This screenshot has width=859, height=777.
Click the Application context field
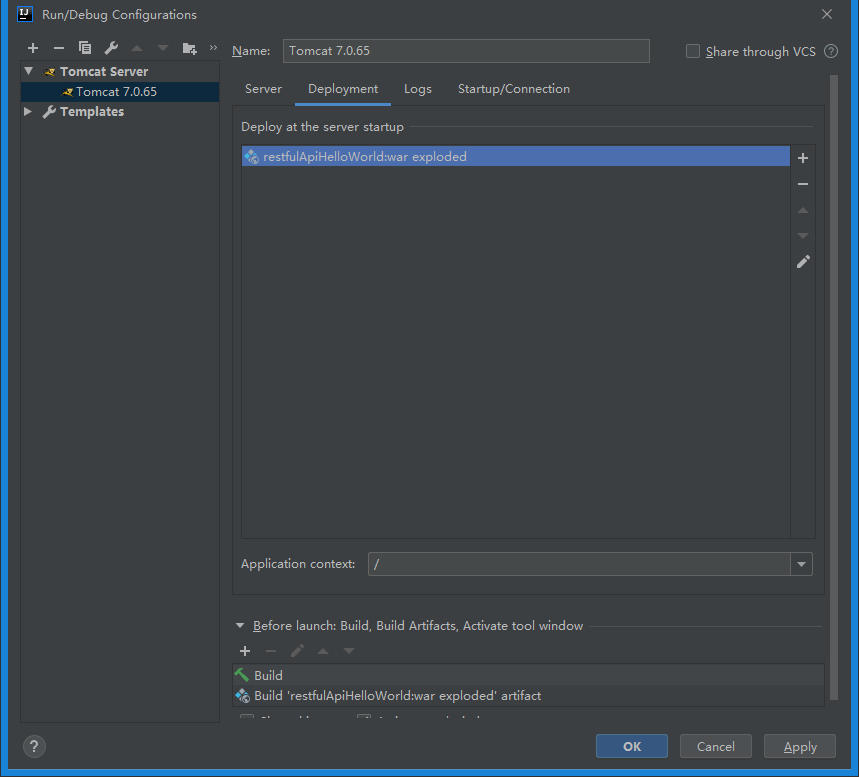point(580,564)
